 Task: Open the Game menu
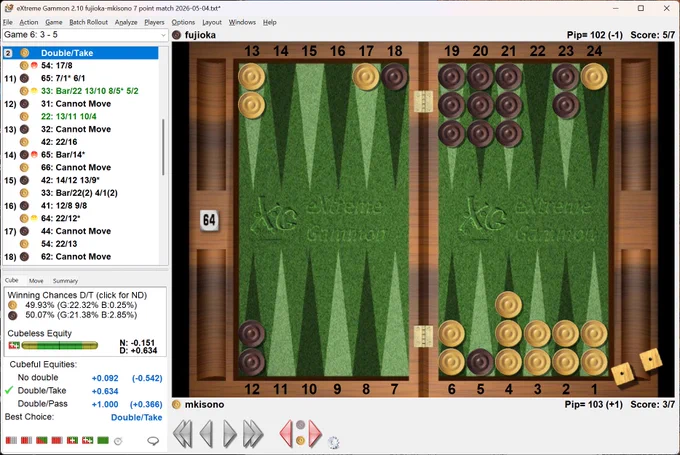[x=54, y=22]
